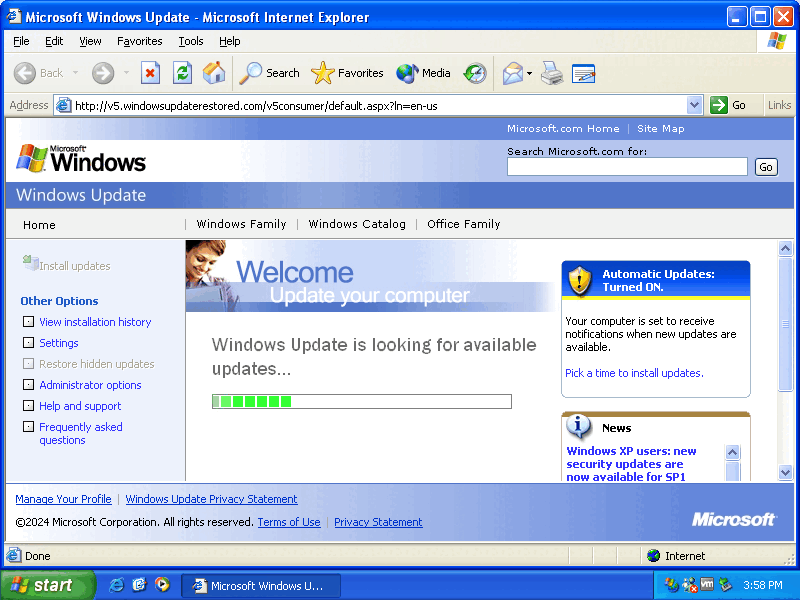Click the Print toolbar icon
This screenshot has height=600, width=800.
click(x=552, y=73)
